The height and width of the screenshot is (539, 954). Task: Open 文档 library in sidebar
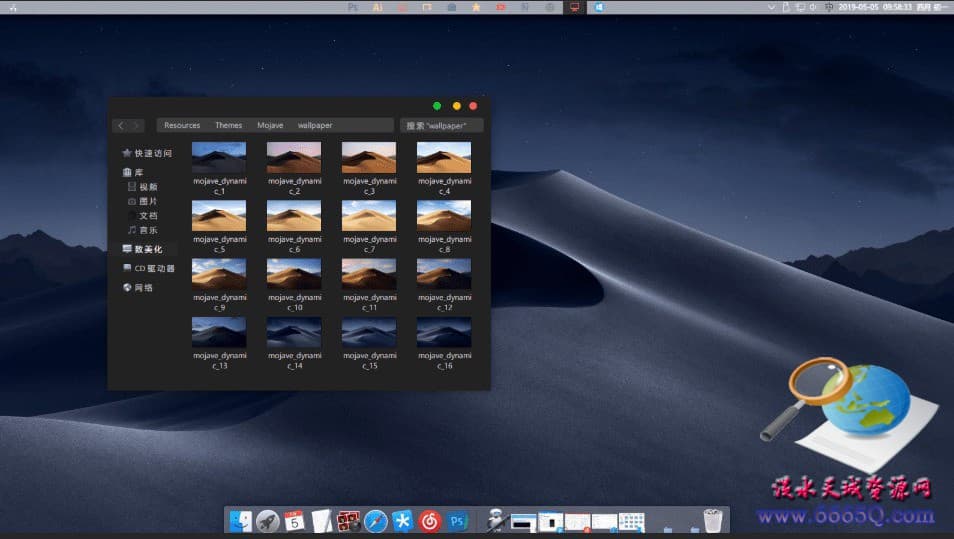pyautogui.click(x=142, y=216)
